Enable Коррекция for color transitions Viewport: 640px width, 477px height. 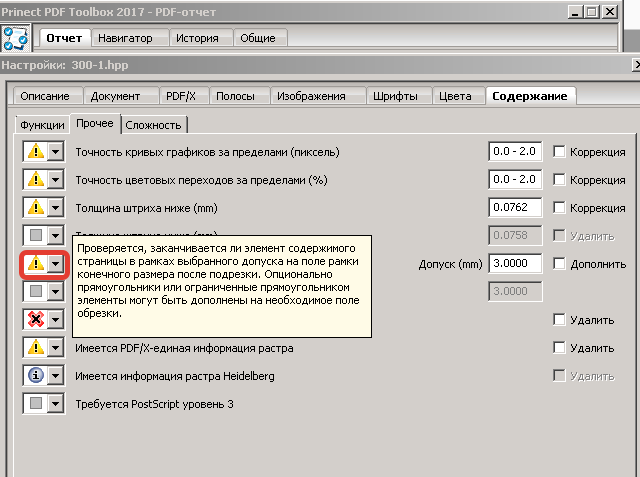point(559,180)
